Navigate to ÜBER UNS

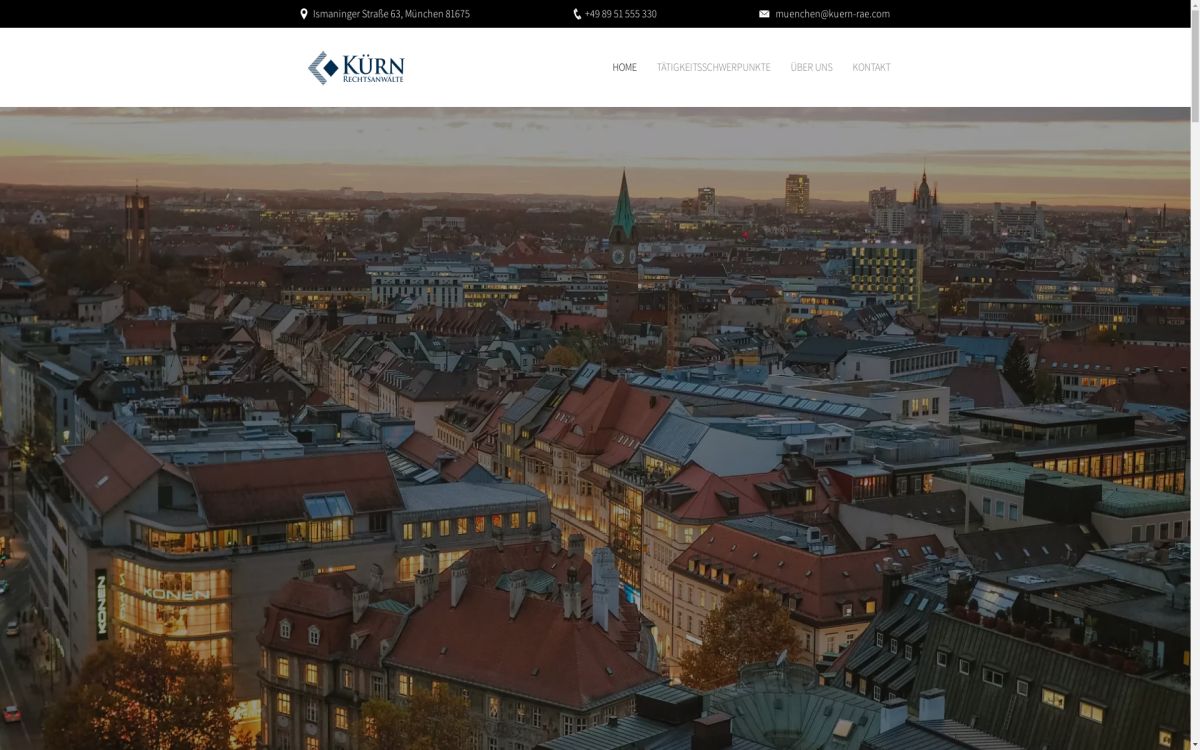(x=811, y=66)
